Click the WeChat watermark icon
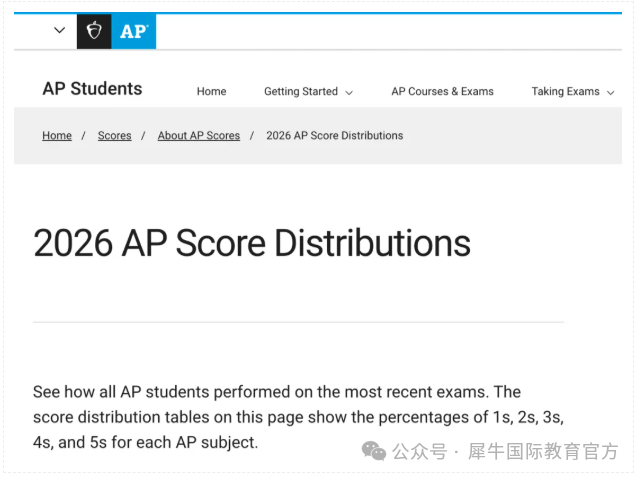640x478 pixels. [374, 451]
